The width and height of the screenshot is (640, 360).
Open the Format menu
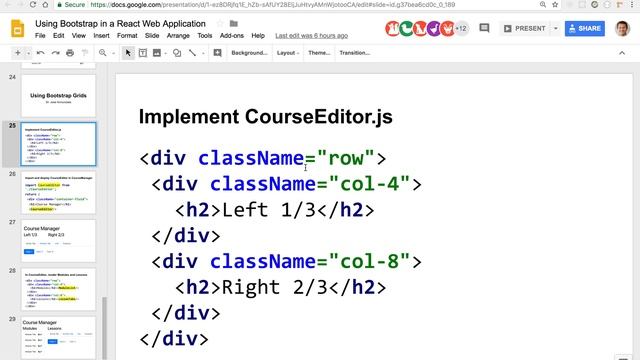(127, 36)
